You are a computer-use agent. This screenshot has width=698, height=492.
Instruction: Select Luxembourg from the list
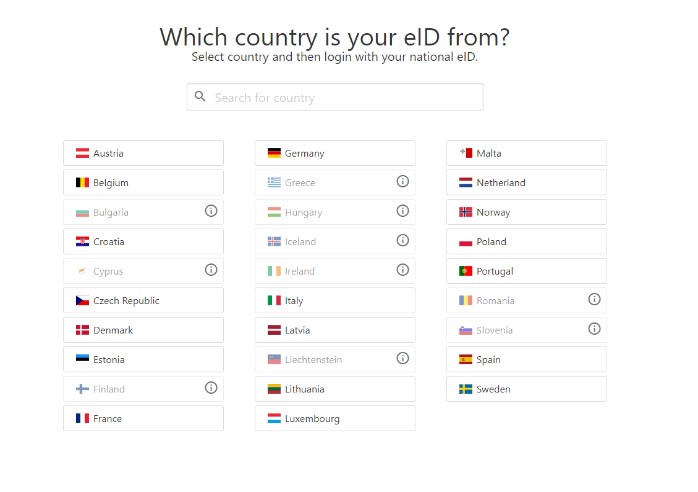tap(335, 418)
